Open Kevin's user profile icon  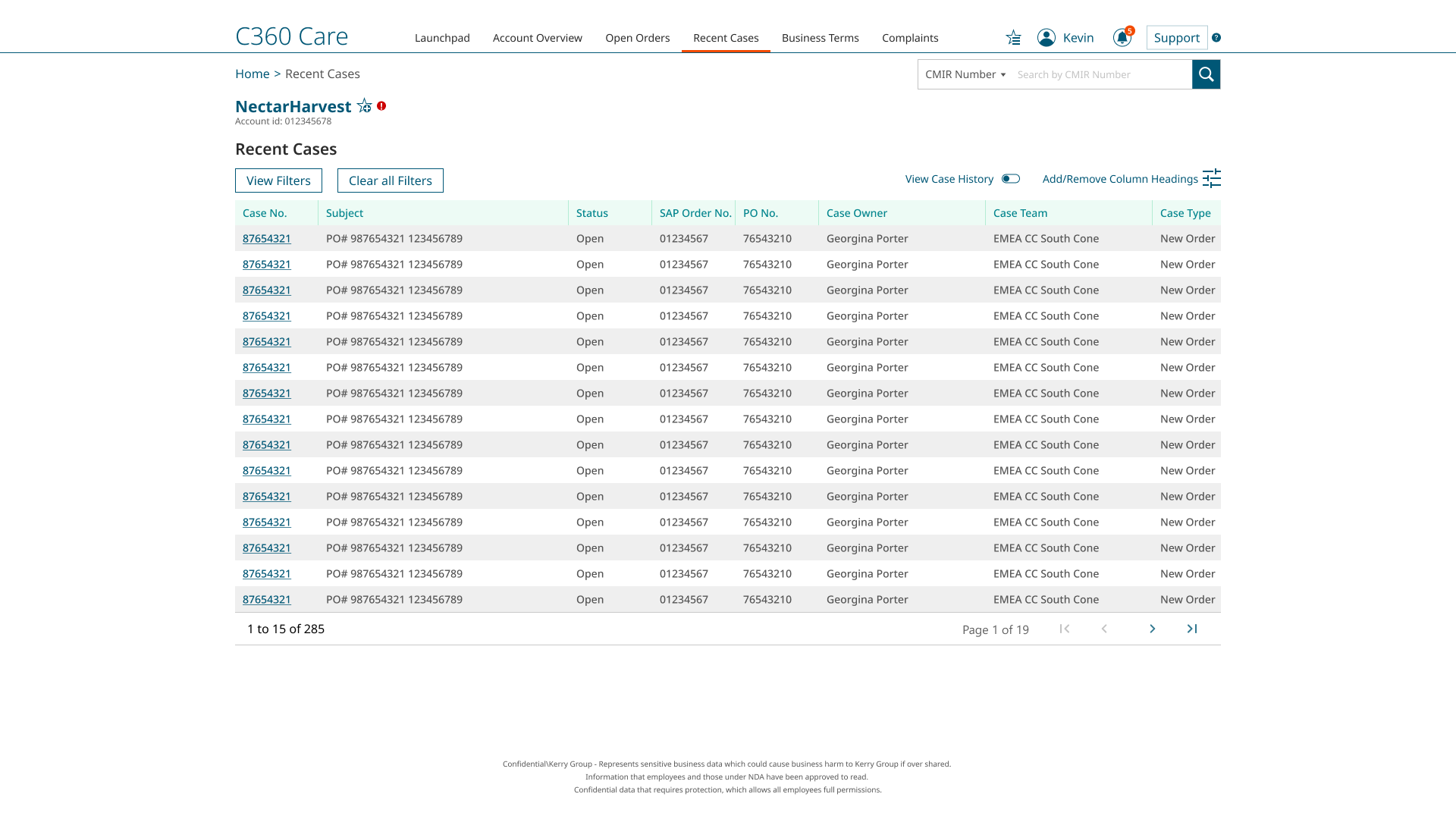pyautogui.click(x=1046, y=37)
